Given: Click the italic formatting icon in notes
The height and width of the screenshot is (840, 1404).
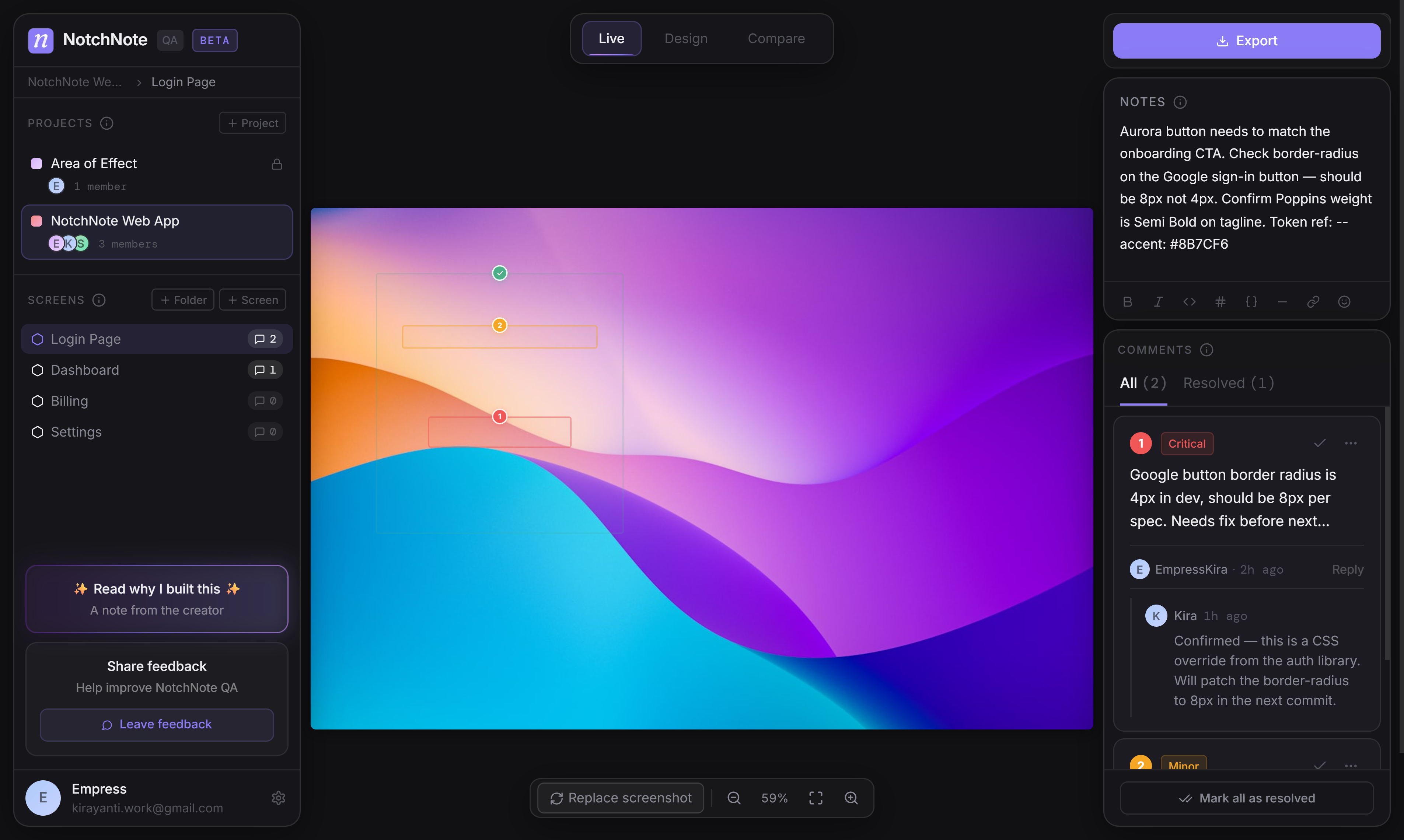Looking at the screenshot, I should pos(1158,302).
